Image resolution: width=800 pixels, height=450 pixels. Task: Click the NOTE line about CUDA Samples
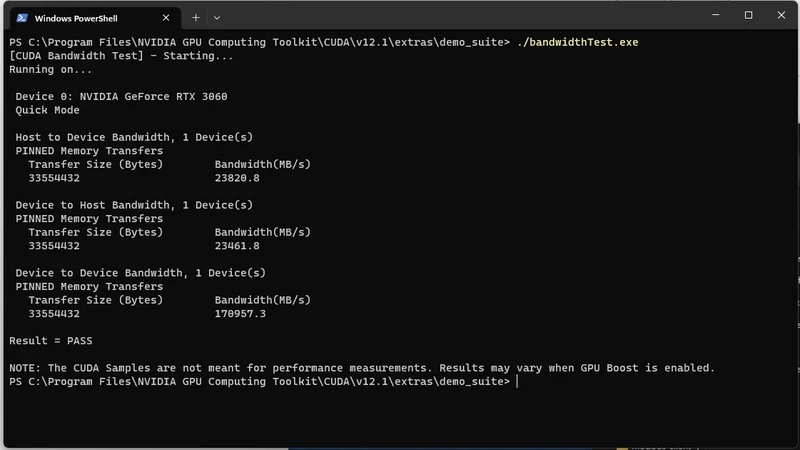pyautogui.click(x=362, y=368)
